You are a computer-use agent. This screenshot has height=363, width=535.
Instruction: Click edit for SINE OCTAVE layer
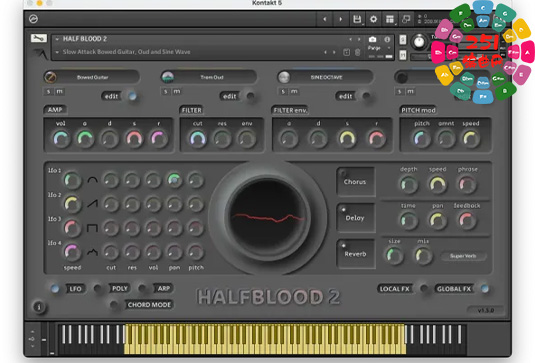[346, 96]
